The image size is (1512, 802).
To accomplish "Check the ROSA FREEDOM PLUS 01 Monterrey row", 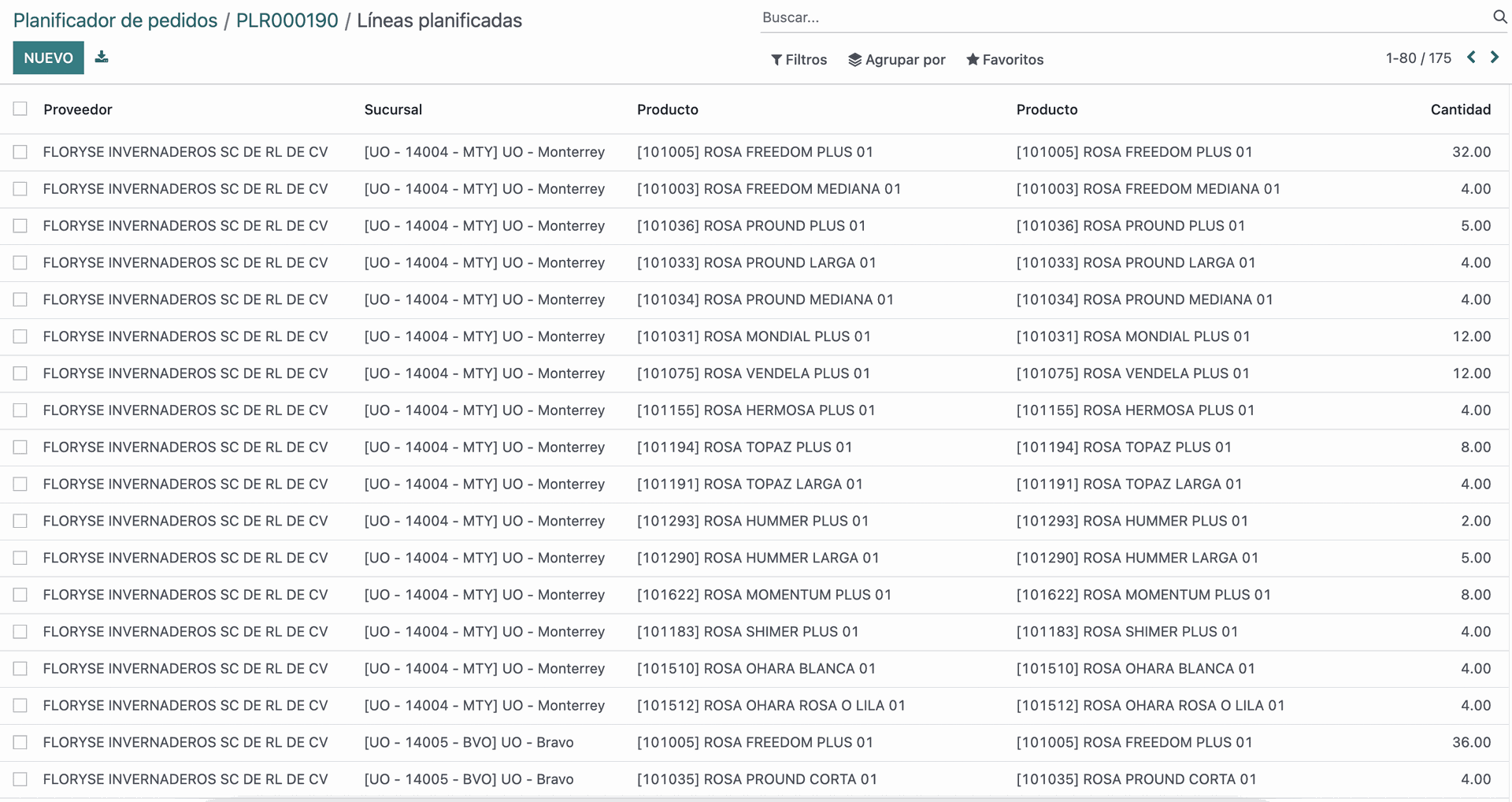I will [x=20, y=152].
